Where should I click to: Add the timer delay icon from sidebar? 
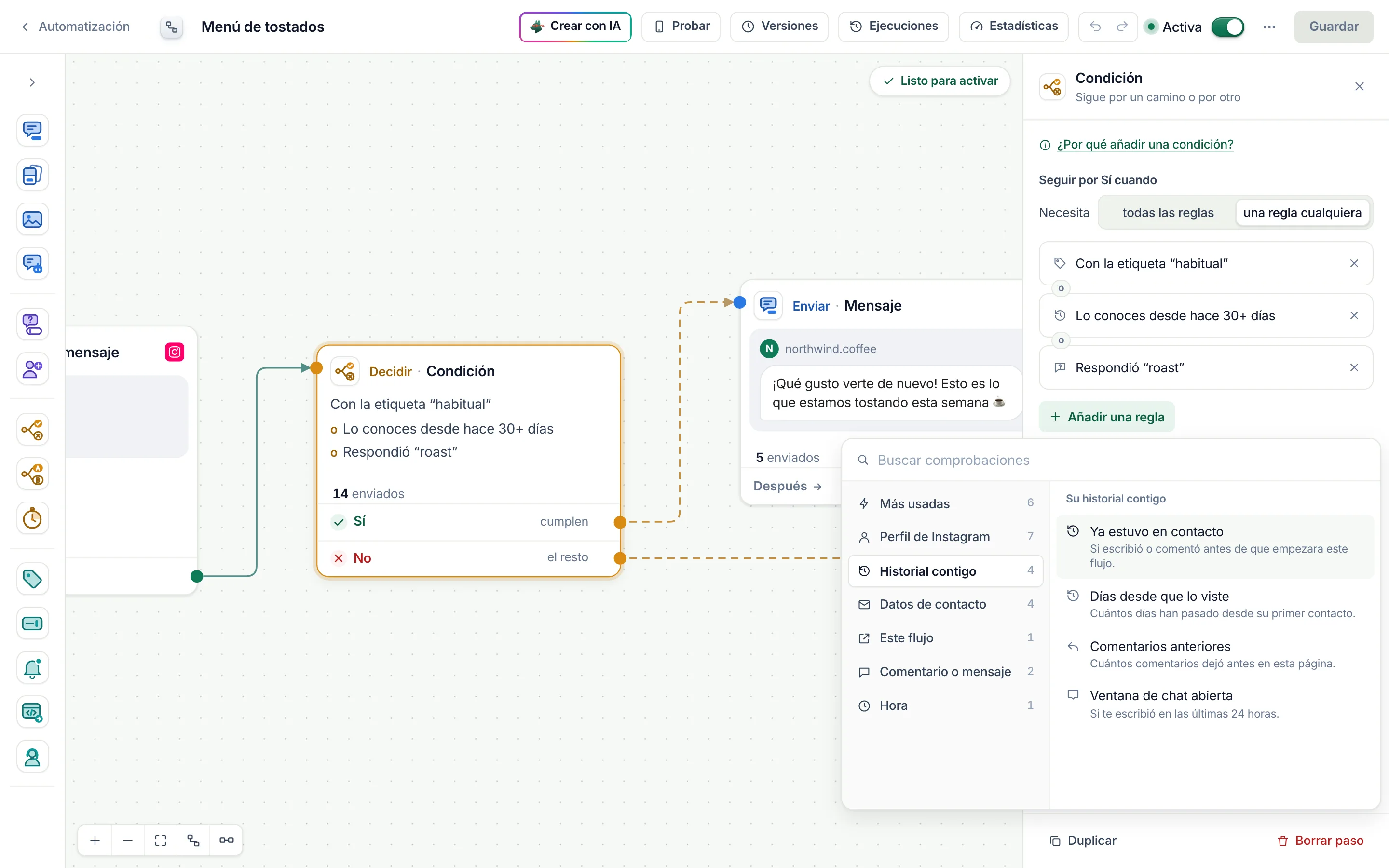[32, 518]
